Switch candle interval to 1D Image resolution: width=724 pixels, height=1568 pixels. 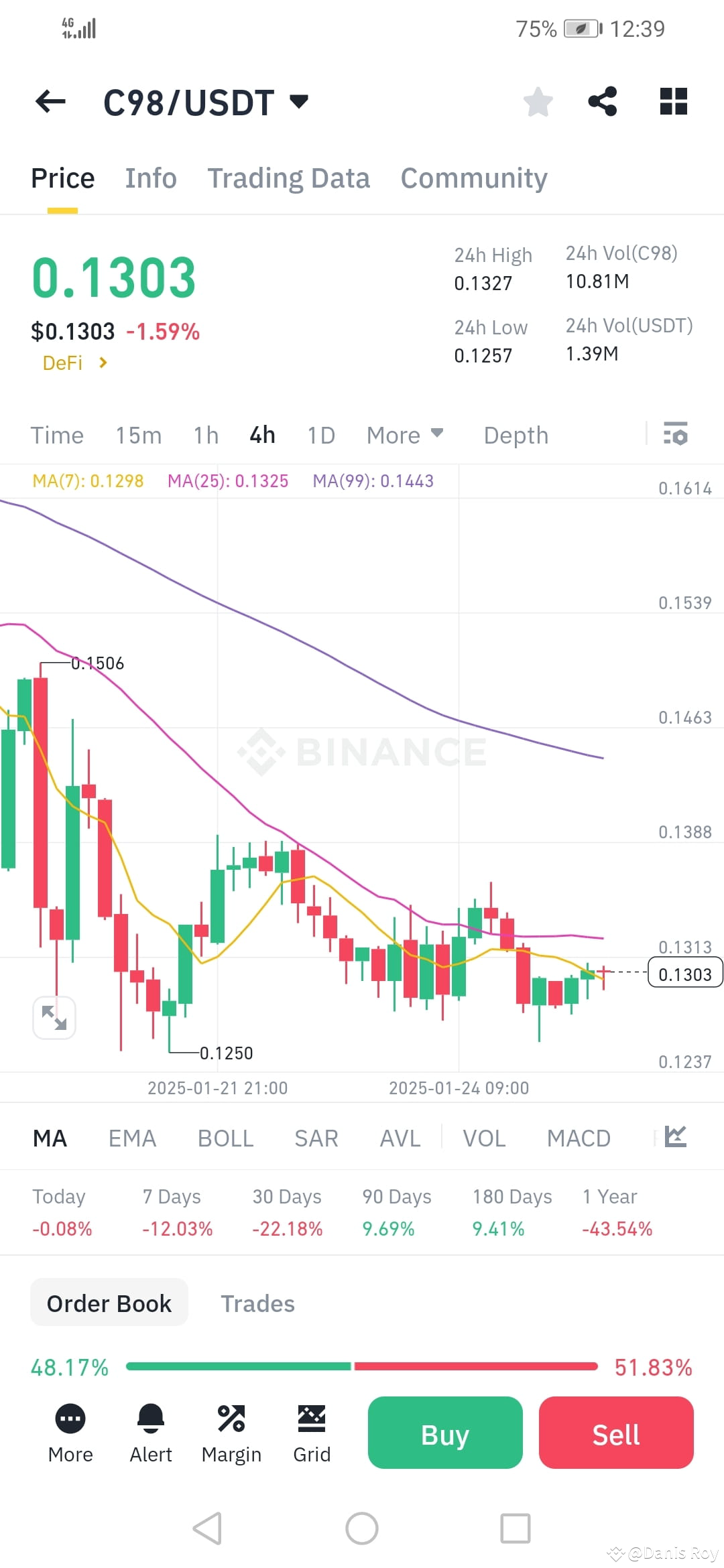[320, 435]
